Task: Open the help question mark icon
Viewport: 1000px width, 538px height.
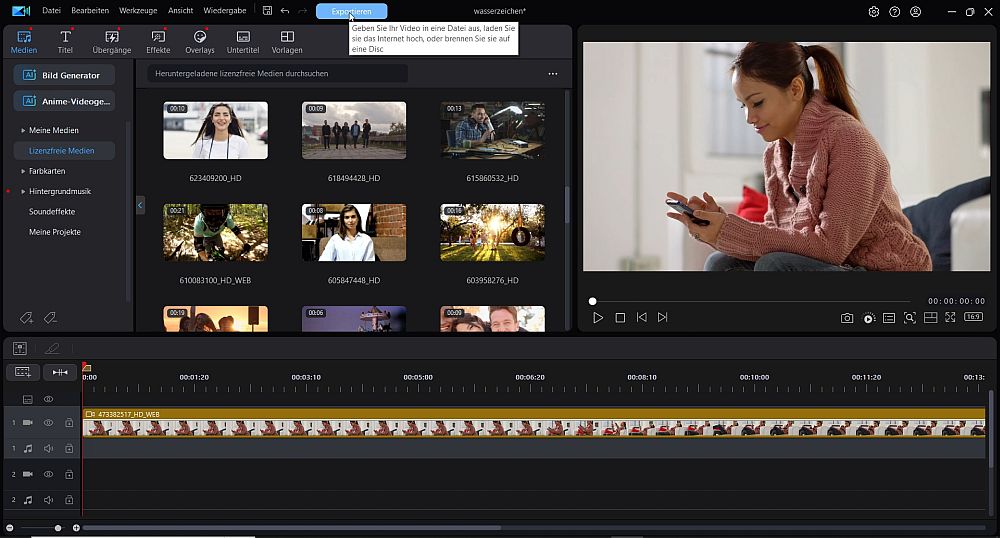Action: coord(895,11)
